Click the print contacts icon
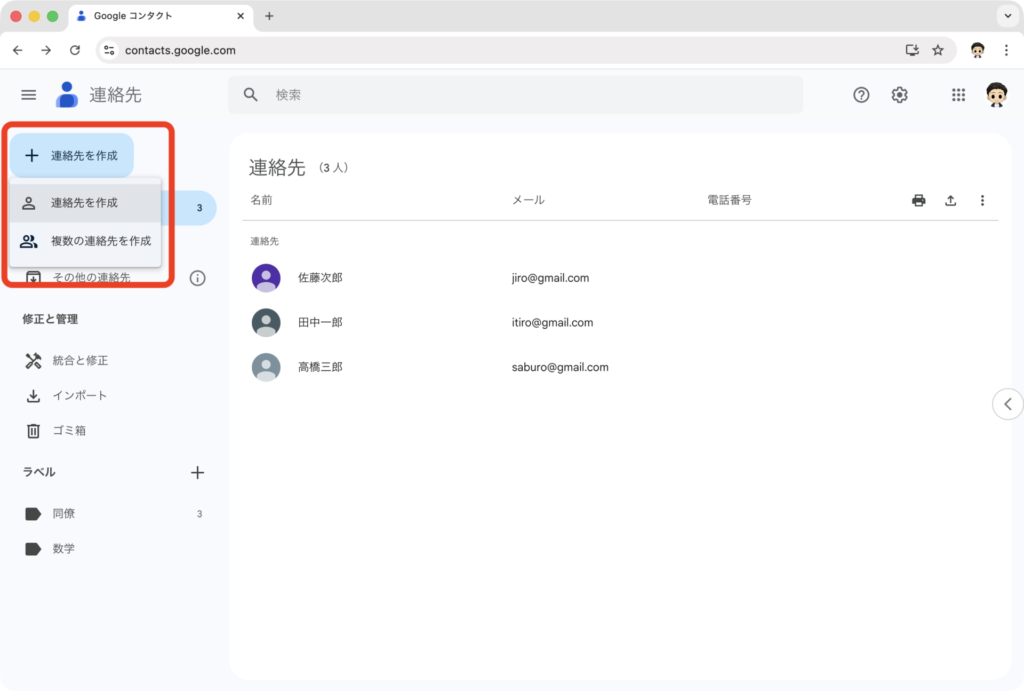 coord(918,200)
